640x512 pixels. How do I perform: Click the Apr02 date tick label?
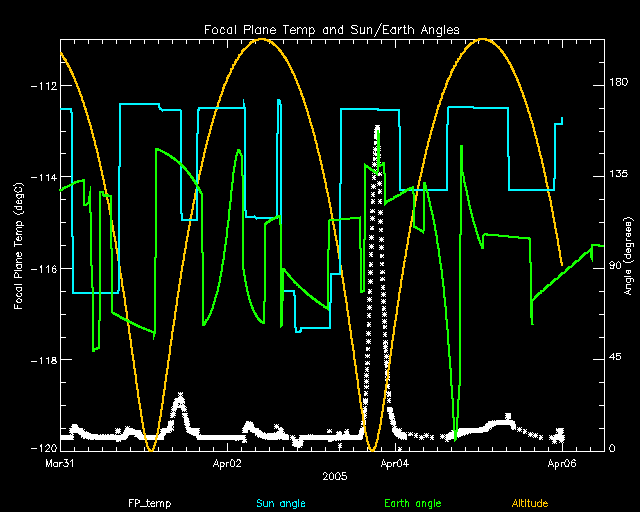click(x=228, y=464)
